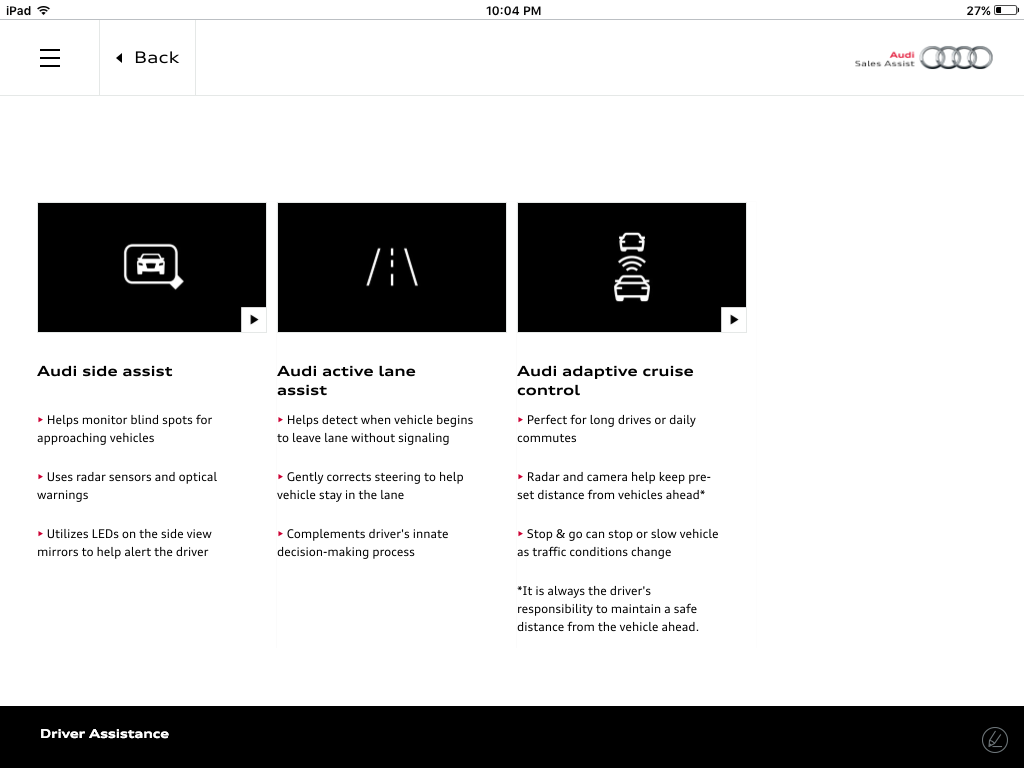Viewport: 1024px width, 768px height.
Task: Tap 'Uses radar sensors and optical warnings'
Action: (127, 485)
